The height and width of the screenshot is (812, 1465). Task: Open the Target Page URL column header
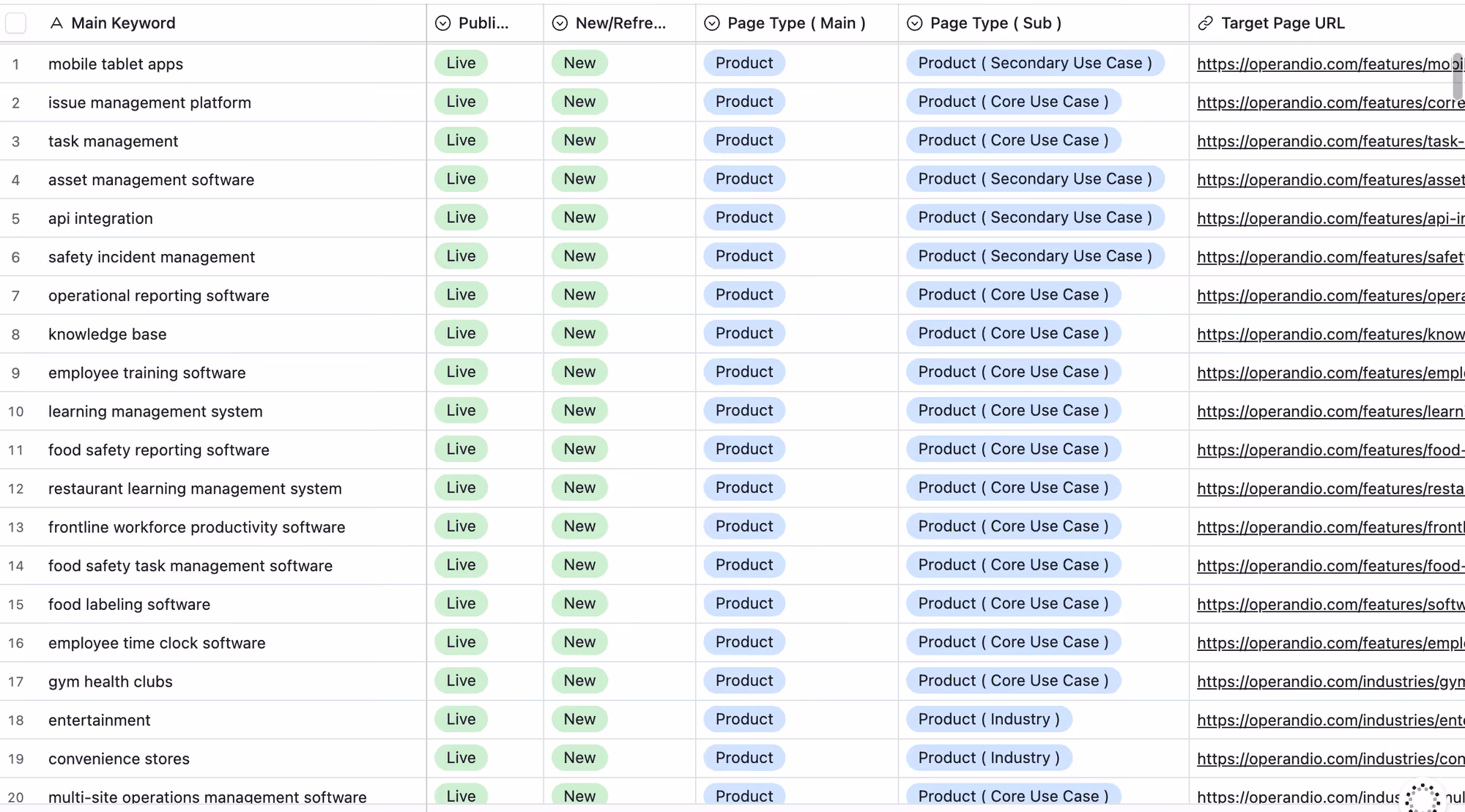(1327, 23)
